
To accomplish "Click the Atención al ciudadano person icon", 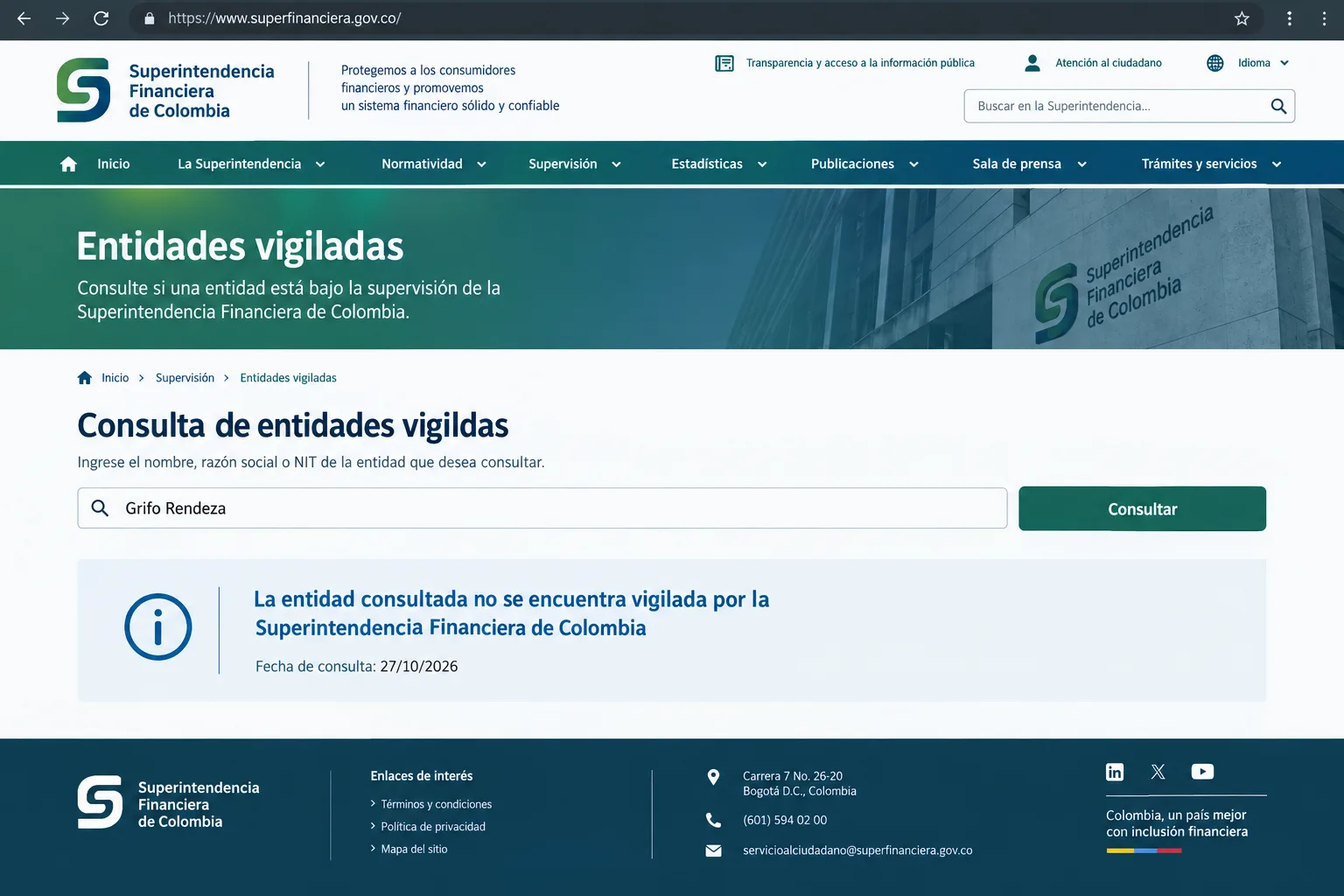I will point(1032,63).
